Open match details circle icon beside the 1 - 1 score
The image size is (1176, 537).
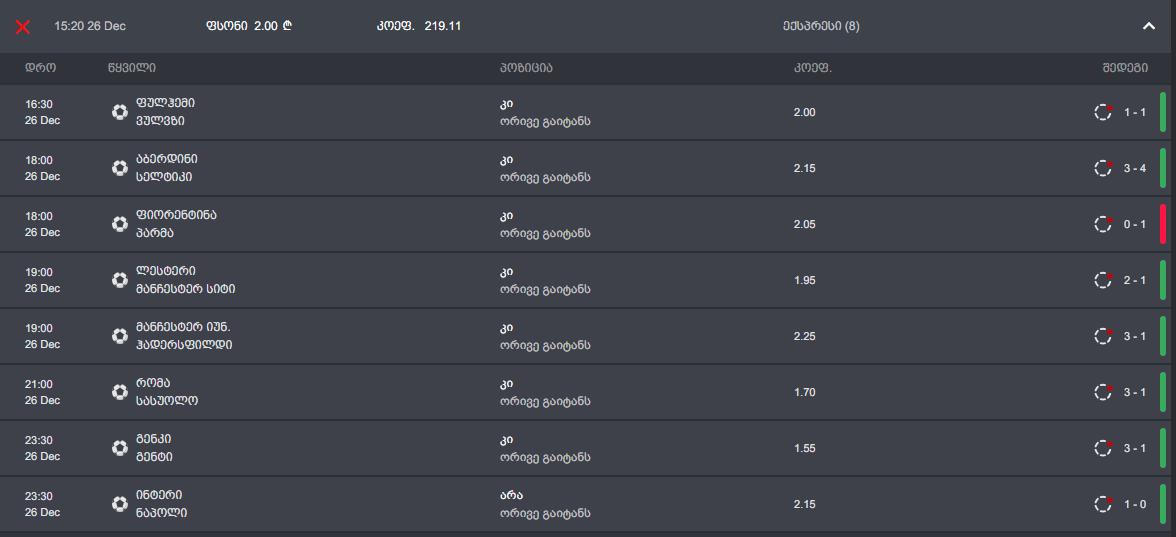(x=1103, y=112)
